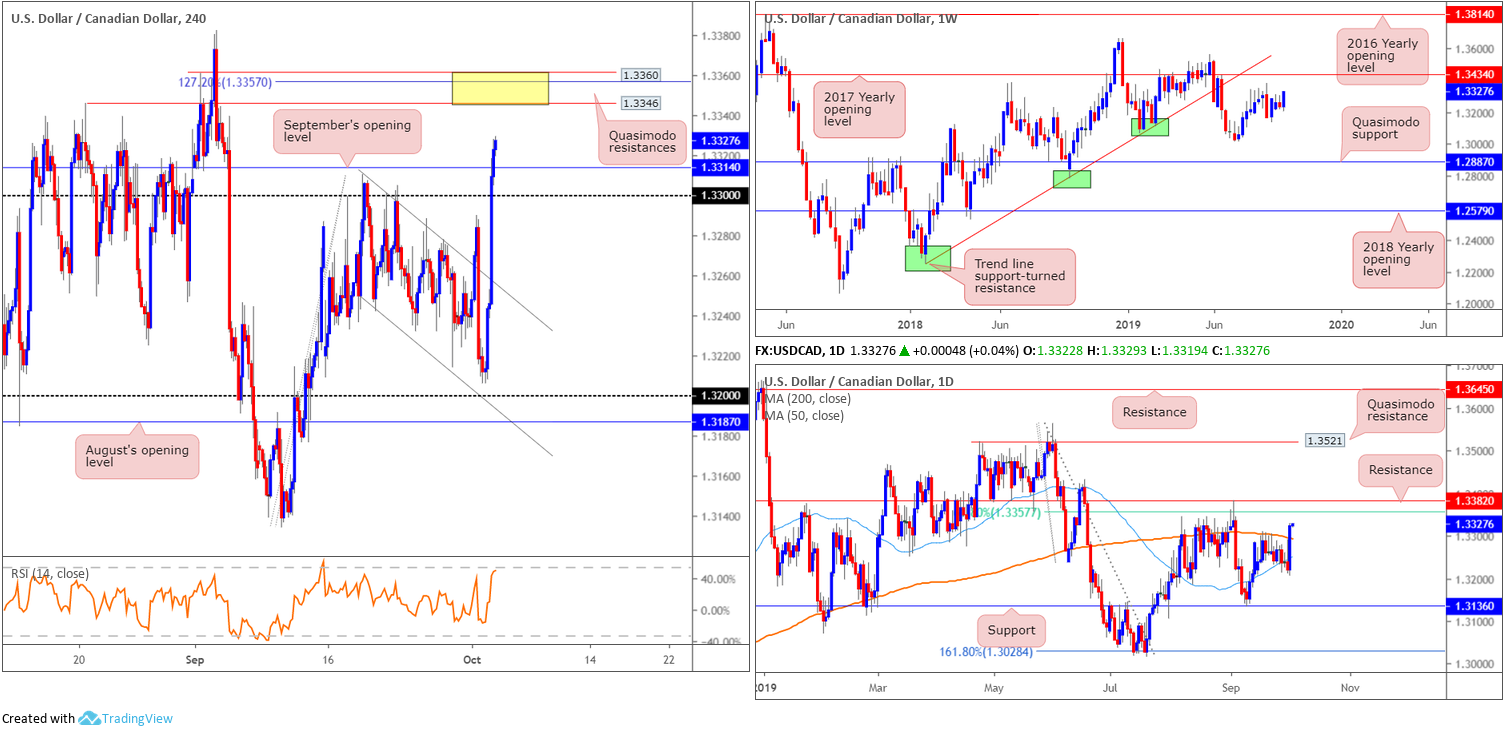This screenshot has width=1508, height=735.
Task: Click the '-40.00%' RSI scale value
Action: coord(719,642)
